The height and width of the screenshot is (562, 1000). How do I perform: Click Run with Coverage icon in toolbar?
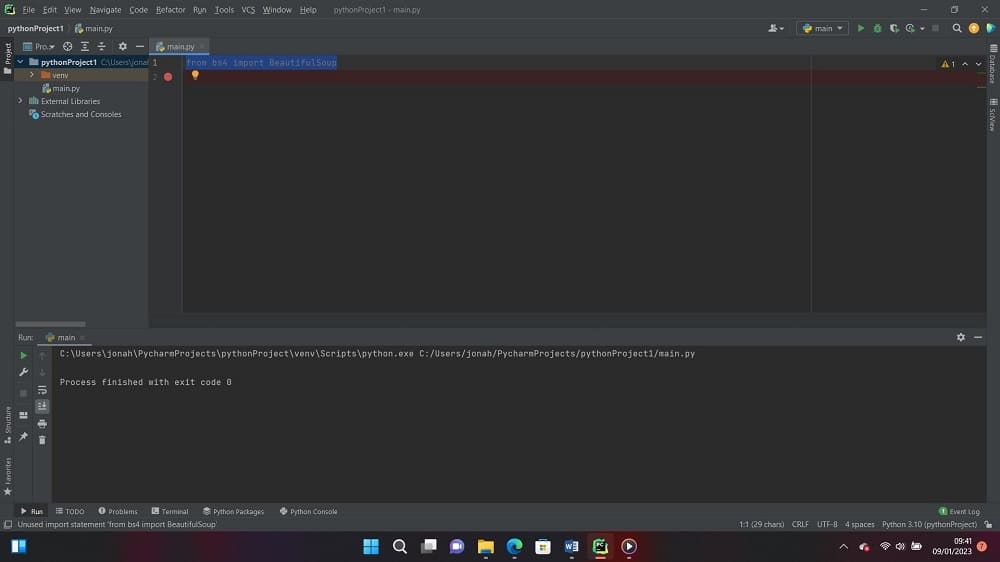893,28
